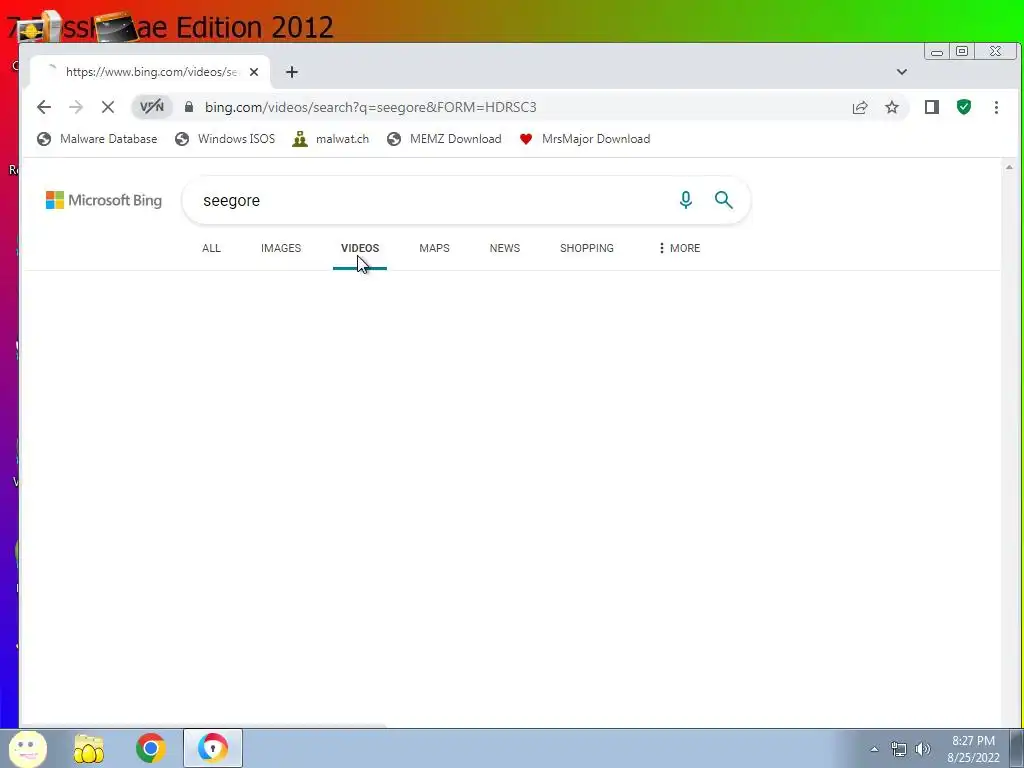Click the Microsoft Bing logo
The width and height of the screenshot is (1024, 768).
point(104,200)
